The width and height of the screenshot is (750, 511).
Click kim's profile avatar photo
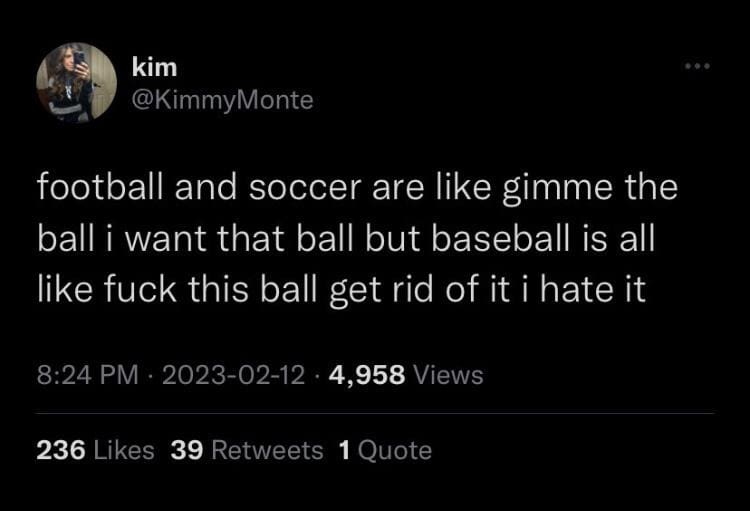[x=77, y=82]
